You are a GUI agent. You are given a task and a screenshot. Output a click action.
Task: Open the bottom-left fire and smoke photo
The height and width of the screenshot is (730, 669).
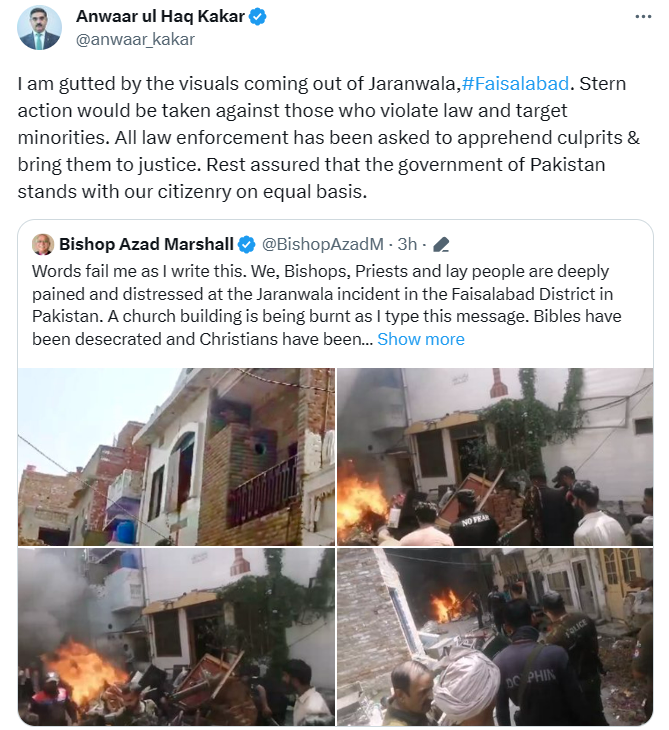176,636
